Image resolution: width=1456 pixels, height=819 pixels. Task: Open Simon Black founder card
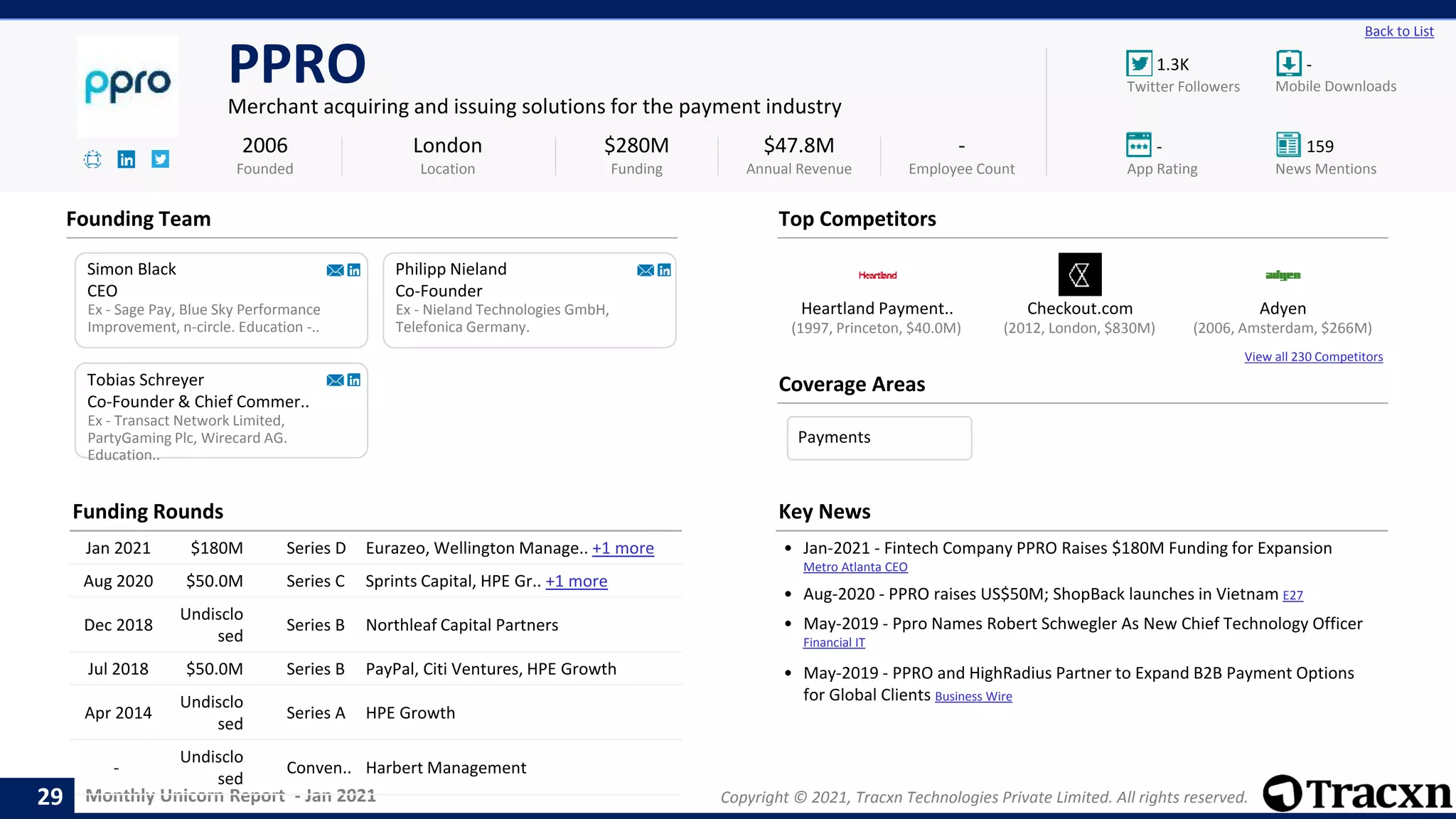point(221,300)
